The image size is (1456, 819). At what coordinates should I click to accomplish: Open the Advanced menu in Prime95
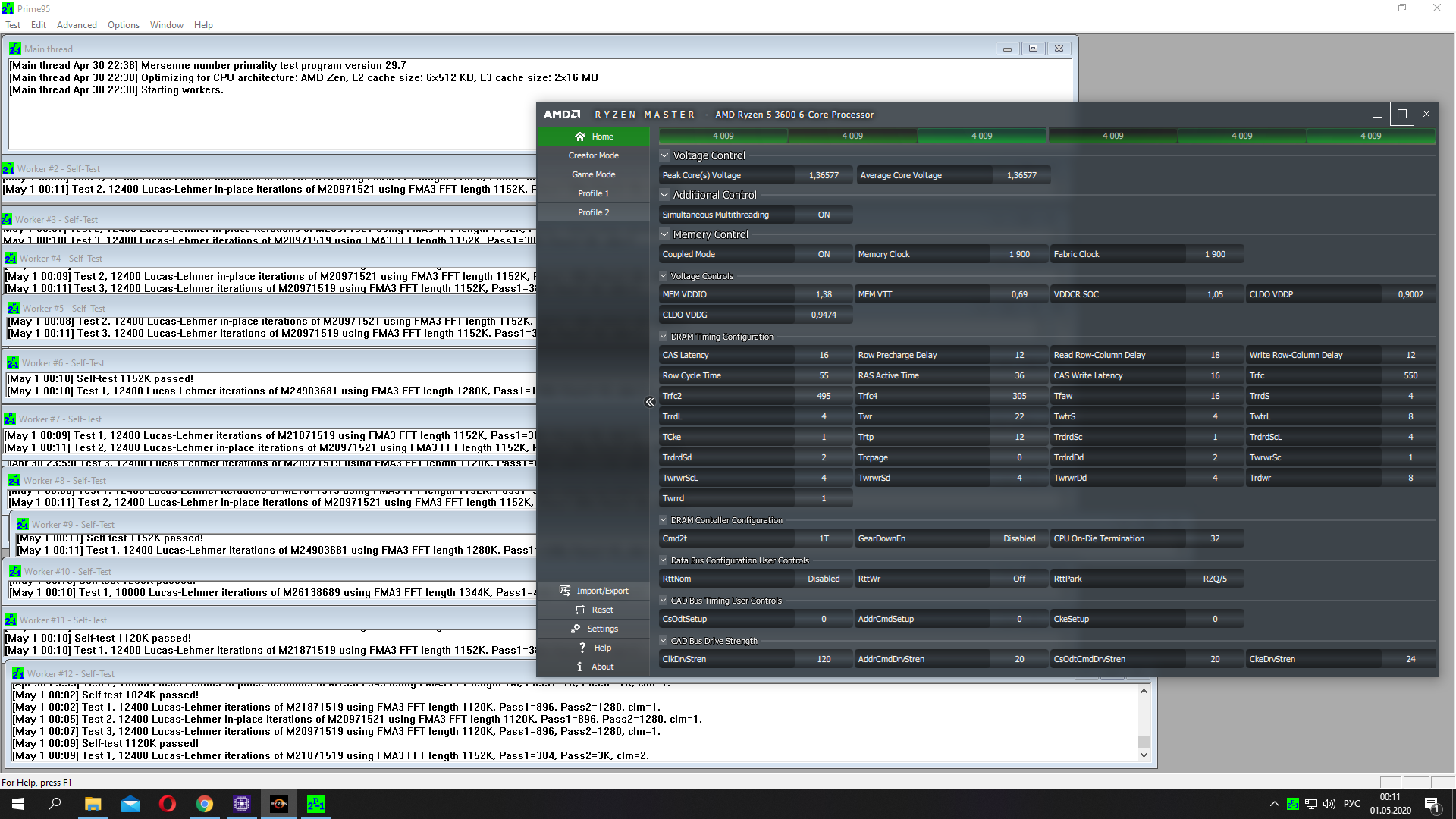point(77,25)
